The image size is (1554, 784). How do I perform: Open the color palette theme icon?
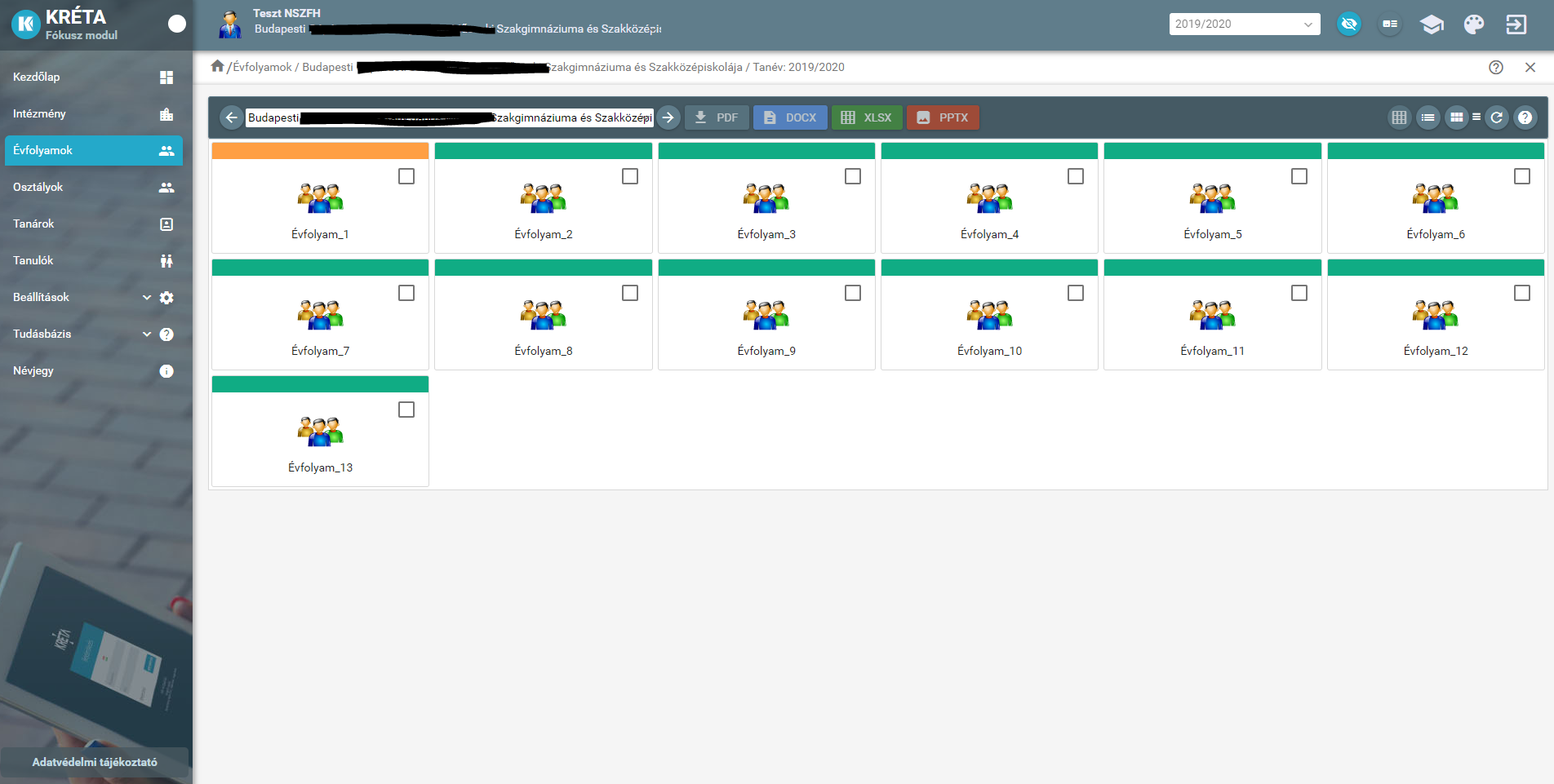pos(1474,24)
